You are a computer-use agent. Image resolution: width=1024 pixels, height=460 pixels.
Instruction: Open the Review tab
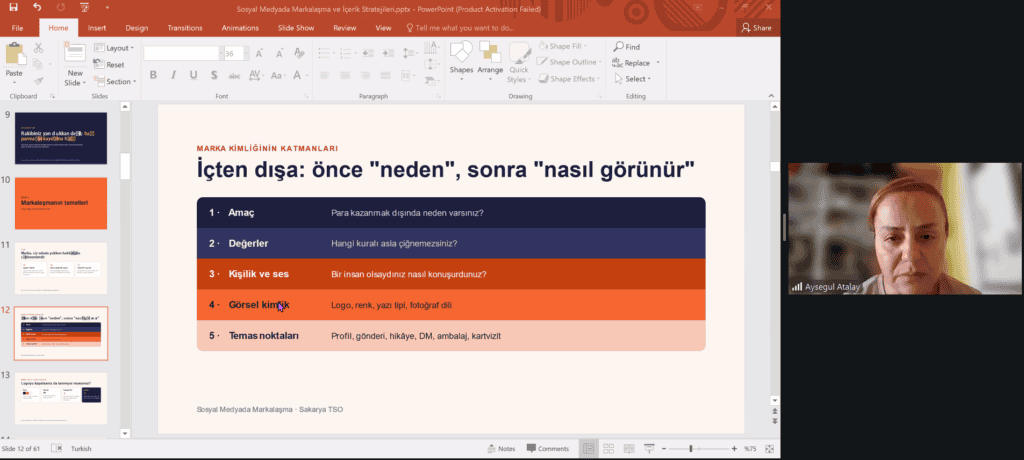pyautogui.click(x=345, y=28)
